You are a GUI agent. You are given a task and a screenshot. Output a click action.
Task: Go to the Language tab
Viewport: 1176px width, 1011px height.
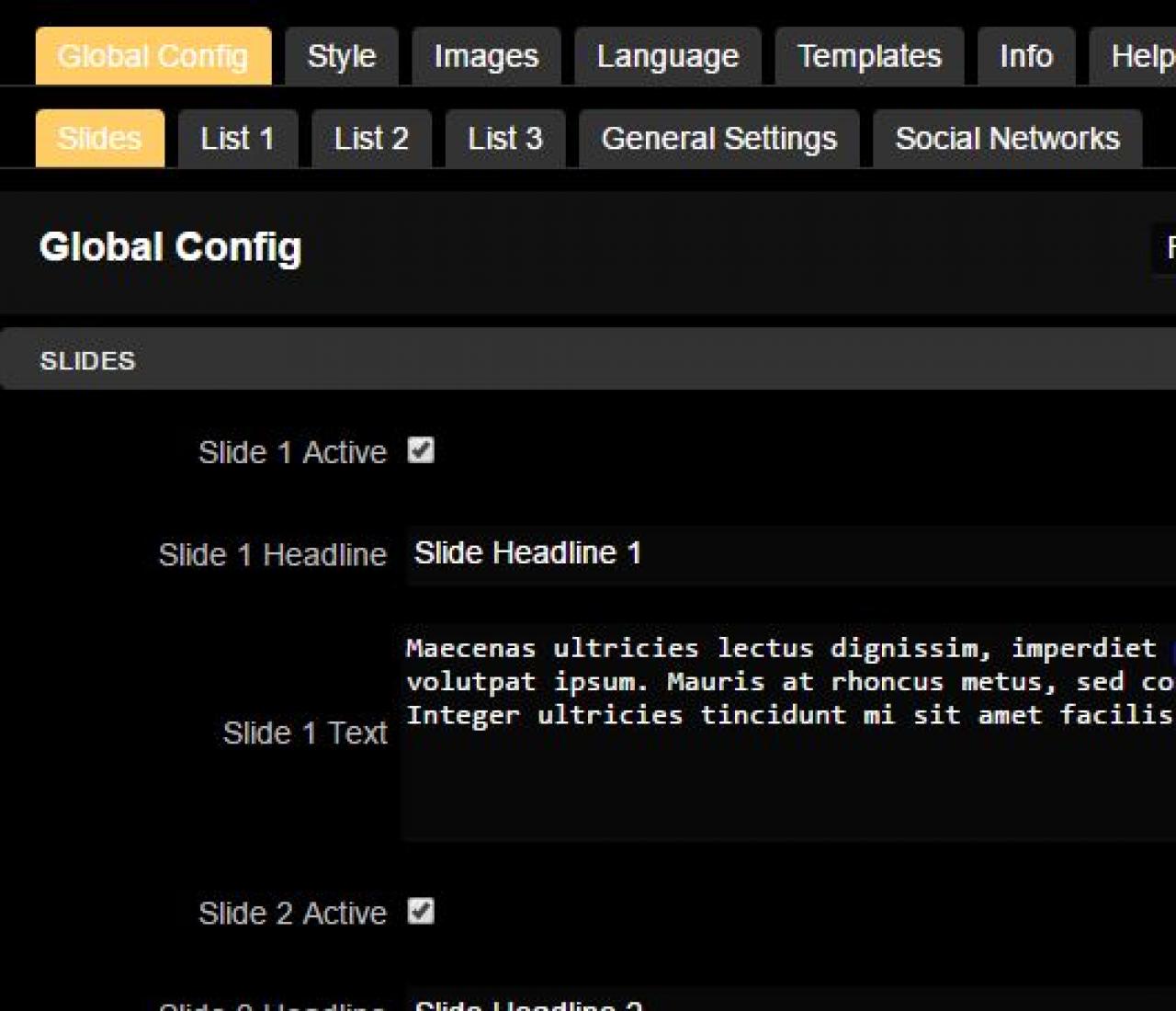coord(667,57)
